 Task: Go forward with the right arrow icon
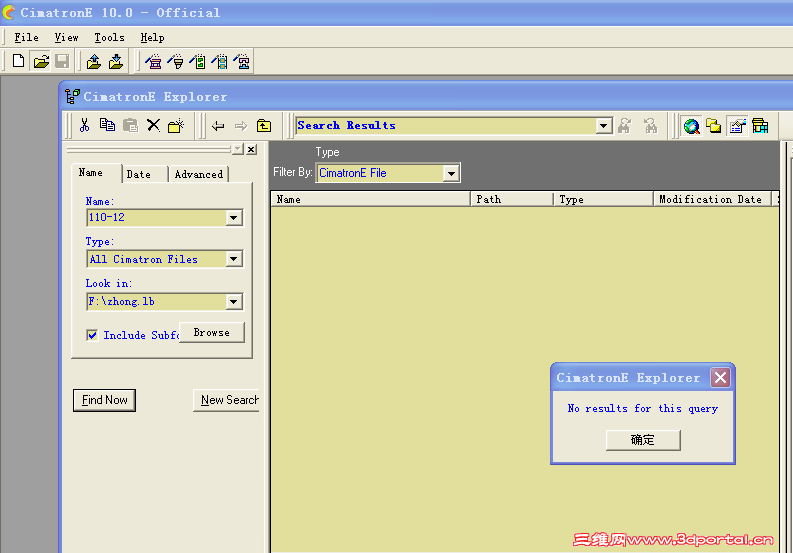click(x=241, y=125)
